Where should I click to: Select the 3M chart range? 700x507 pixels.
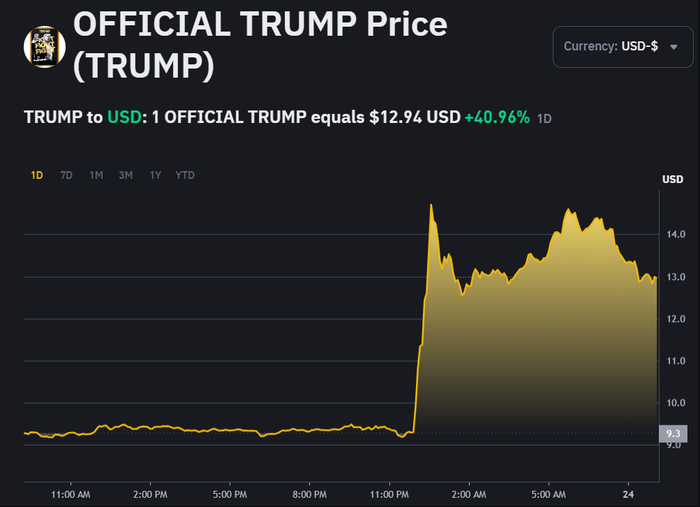[126, 175]
